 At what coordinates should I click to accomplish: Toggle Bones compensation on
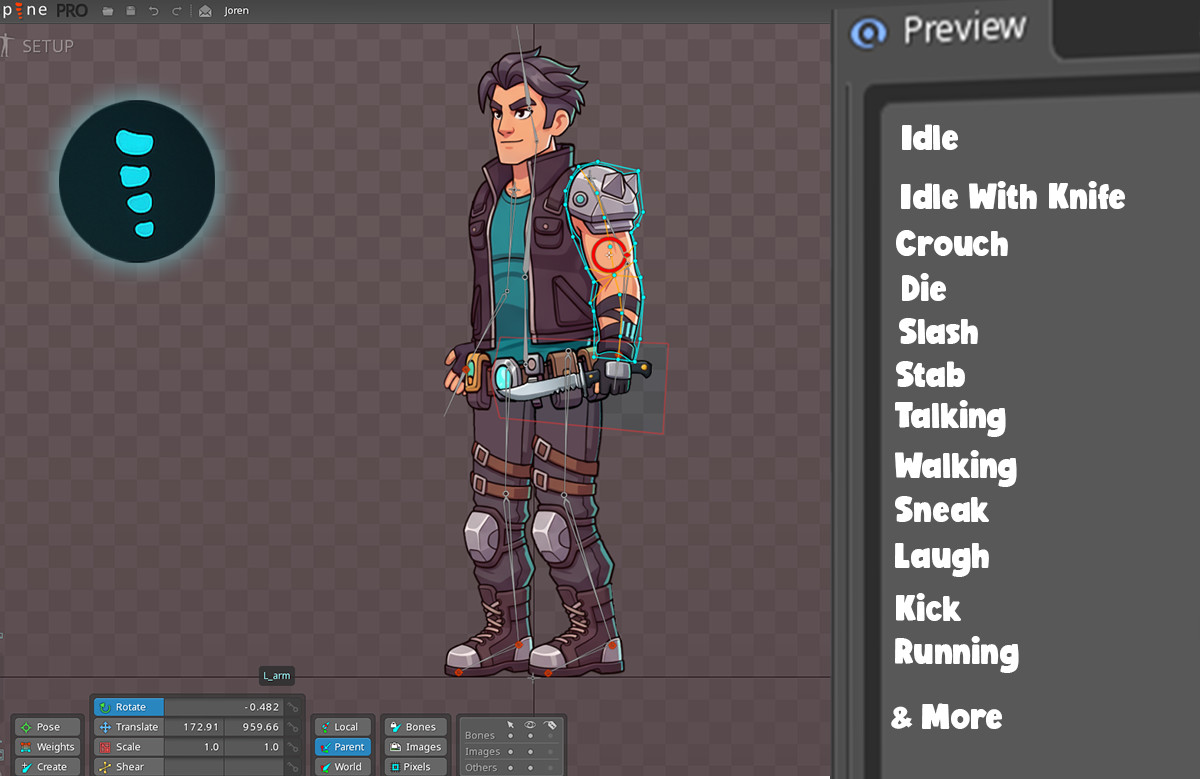(416, 727)
